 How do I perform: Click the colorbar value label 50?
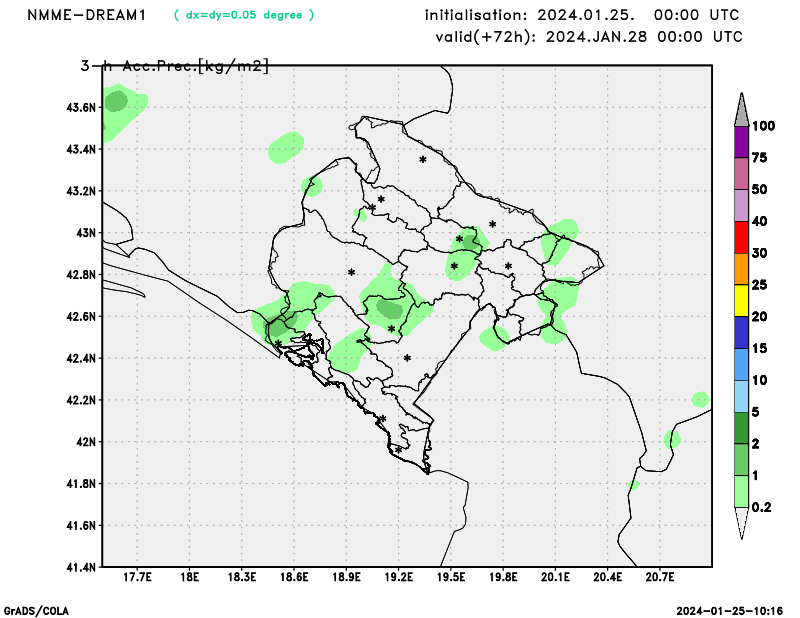point(759,190)
